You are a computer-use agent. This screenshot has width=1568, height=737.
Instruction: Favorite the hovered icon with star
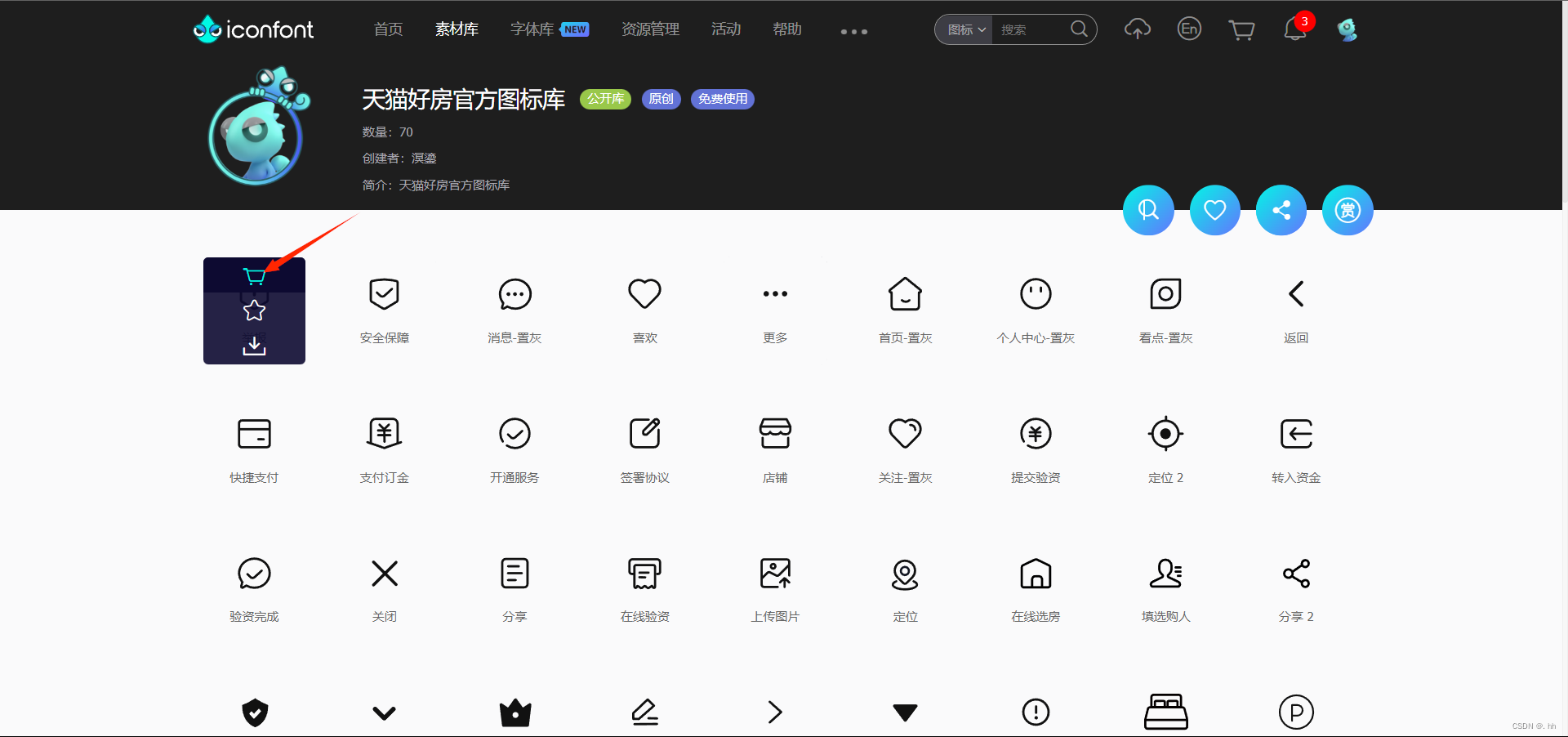coord(254,310)
